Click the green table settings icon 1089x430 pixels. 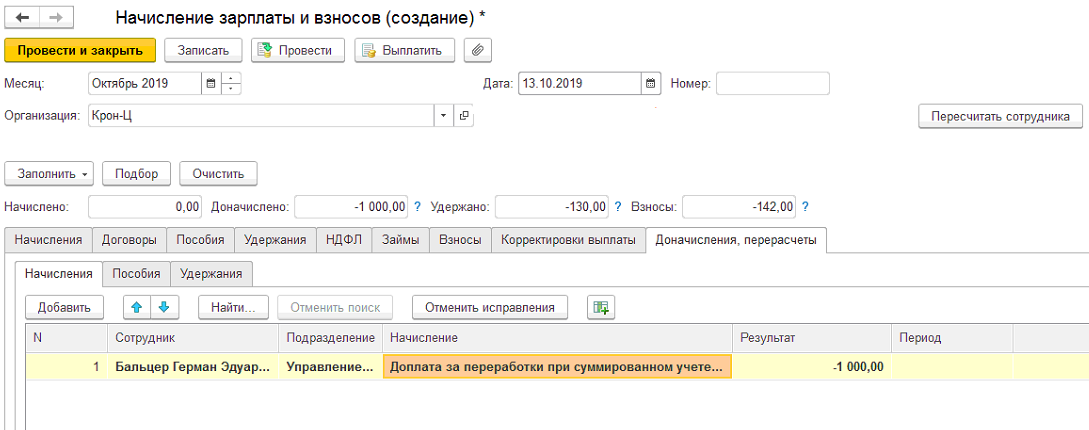[x=601, y=307]
